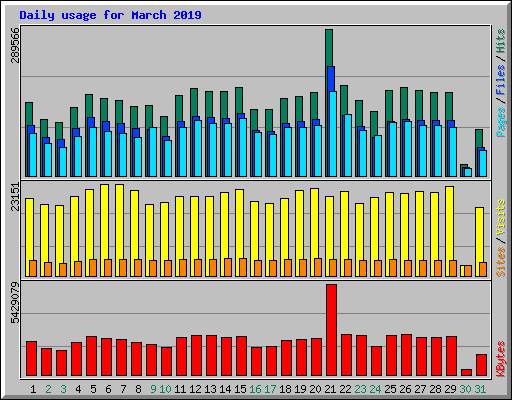Click the yellow Visits bar for day 29
512x400 pixels.
pyautogui.click(x=449, y=223)
